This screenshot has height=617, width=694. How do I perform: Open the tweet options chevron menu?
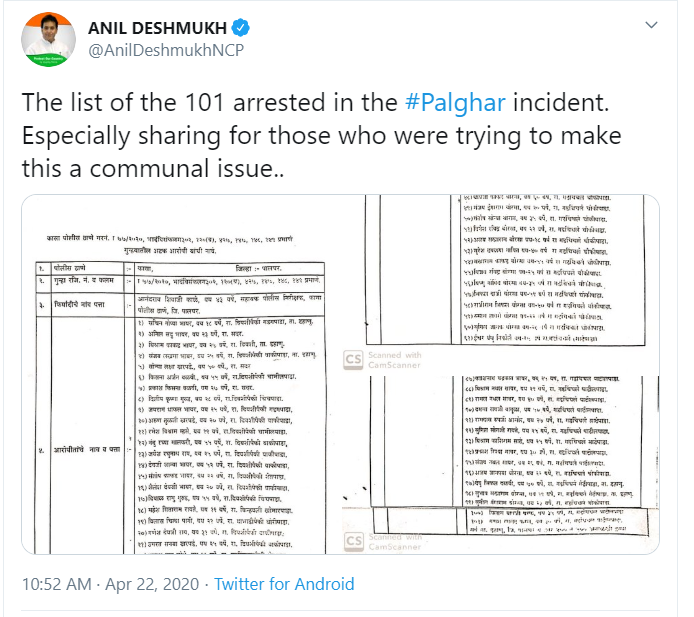coord(651,25)
